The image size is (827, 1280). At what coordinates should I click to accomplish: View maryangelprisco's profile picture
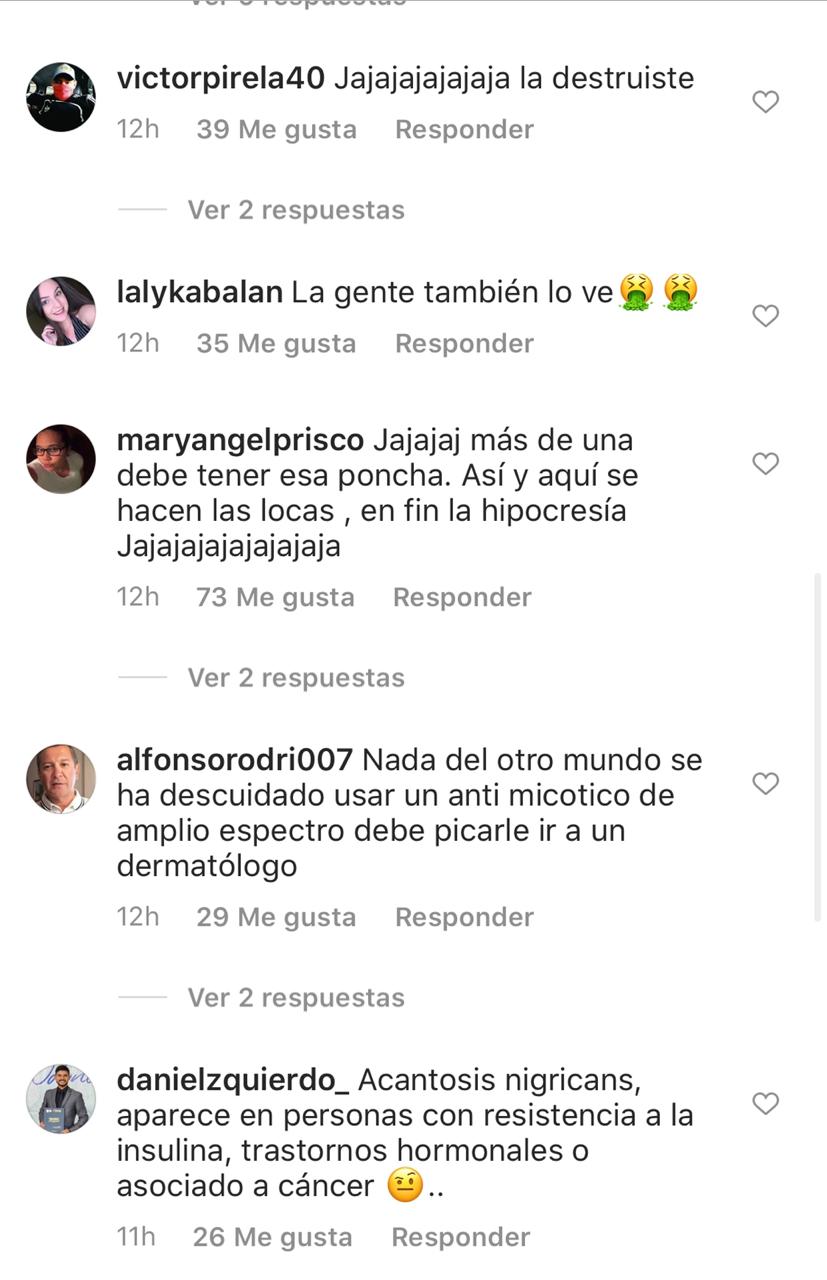tap(61, 459)
